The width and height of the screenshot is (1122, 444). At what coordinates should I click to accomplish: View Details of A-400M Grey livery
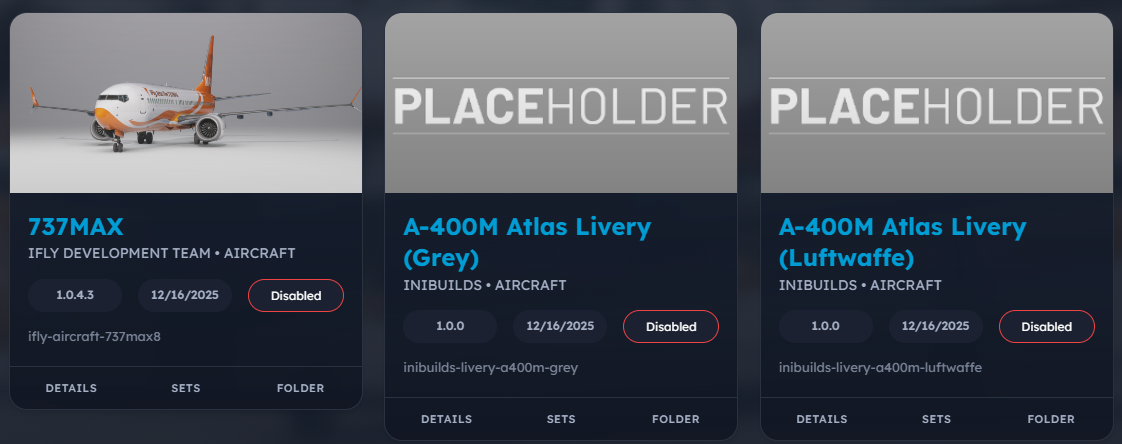pyautogui.click(x=446, y=419)
